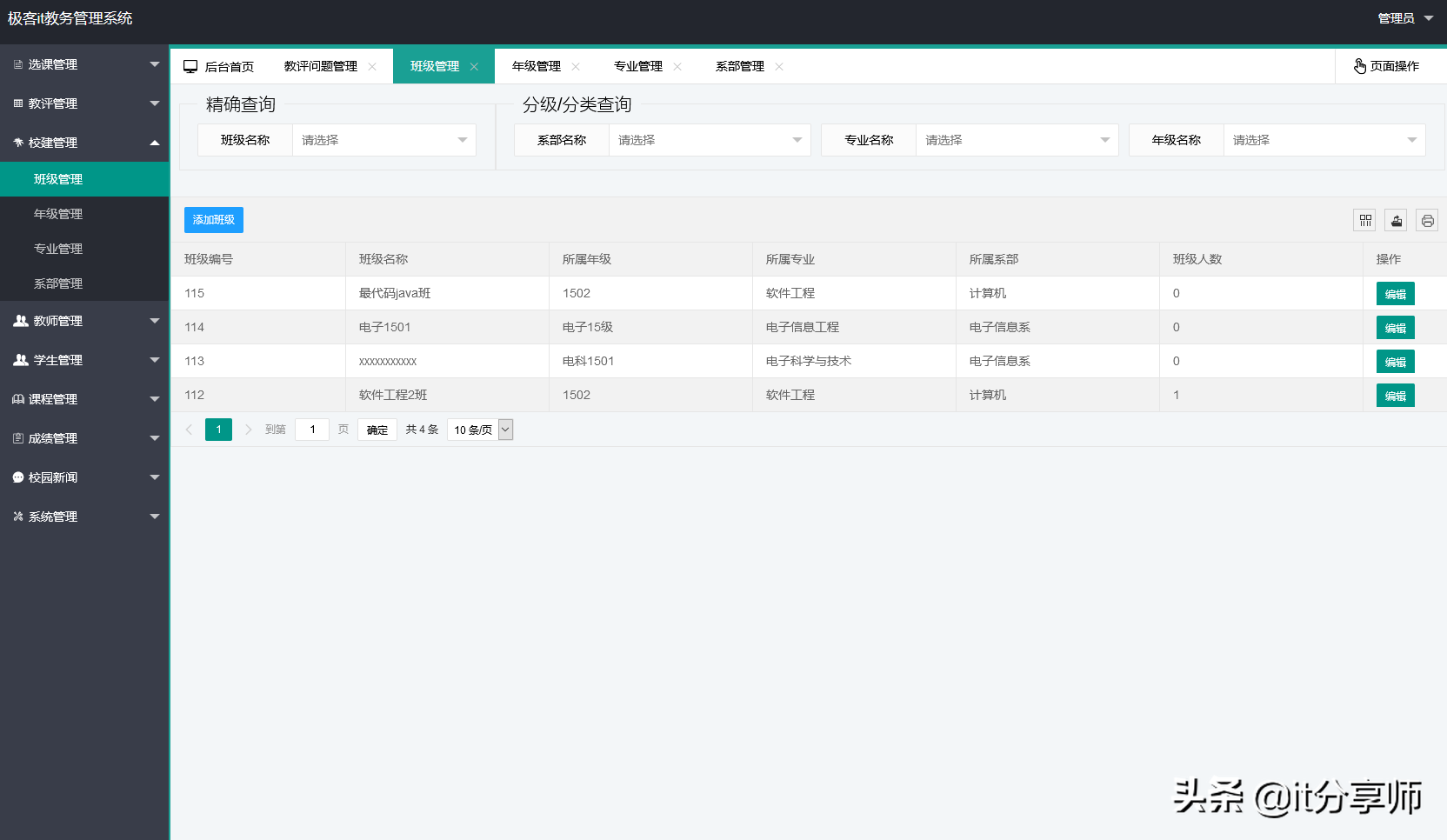Image resolution: width=1447 pixels, height=840 pixels.
Task: Click the page number input field
Action: click(311, 429)
